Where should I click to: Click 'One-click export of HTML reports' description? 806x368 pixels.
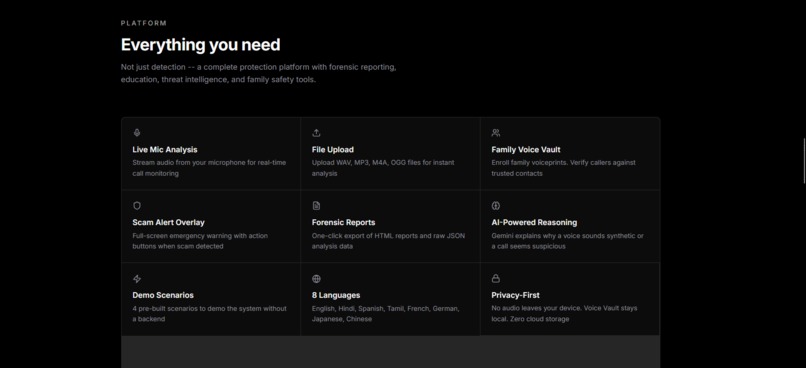click(x=388, y=241)
